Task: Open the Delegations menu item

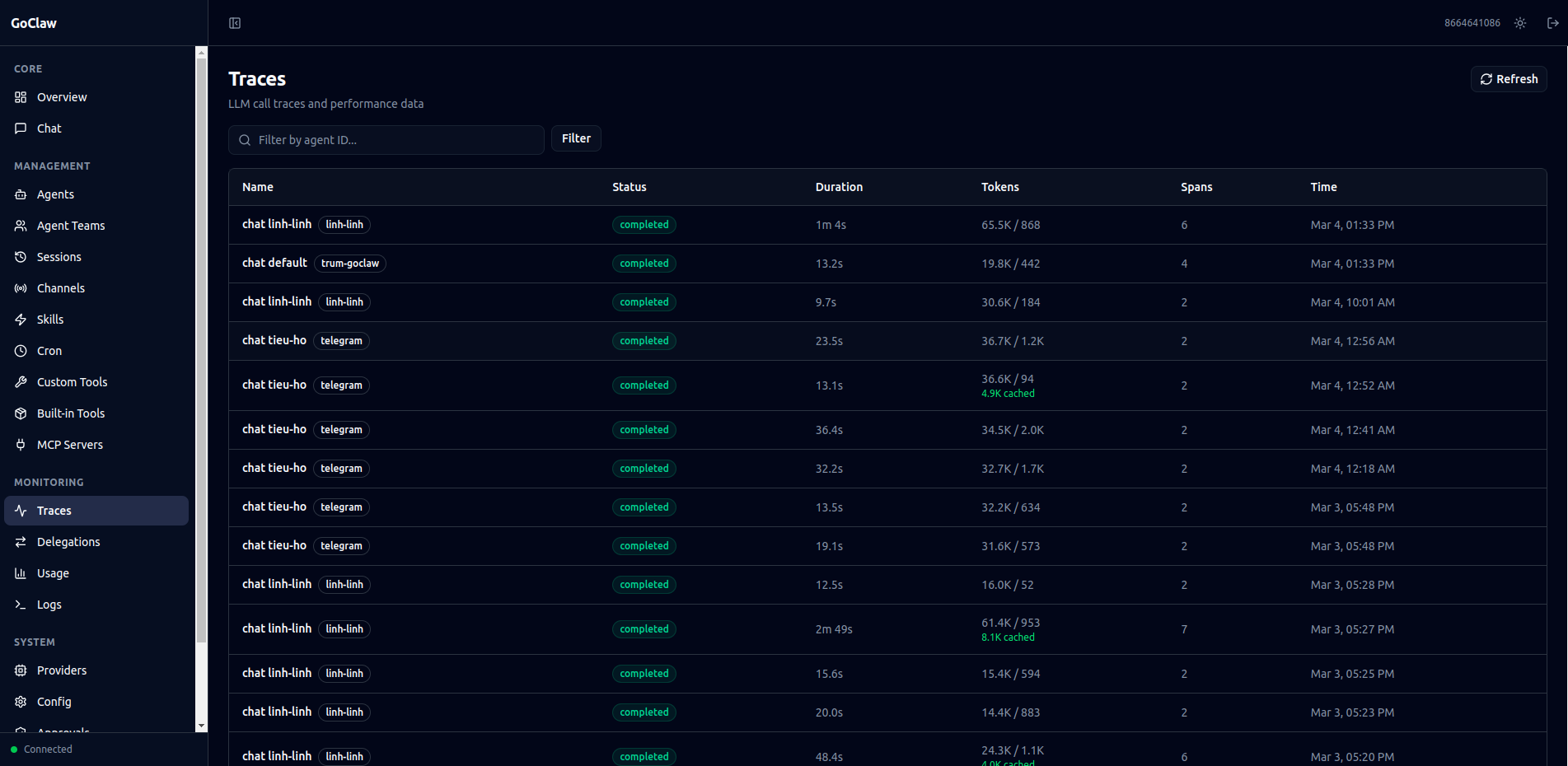Action: pyautogui.click(x=68, y=542)
